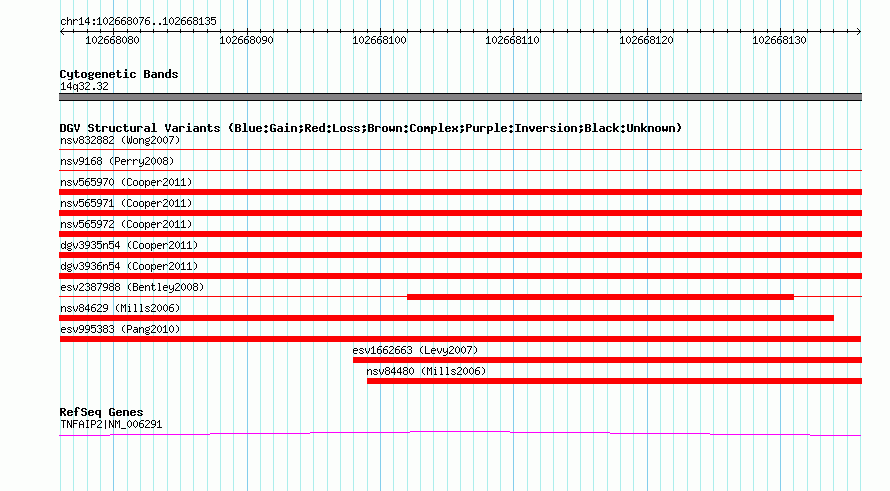
Task: Open variant esv1662663 (Levy2007) label
Action: [415, 350]
